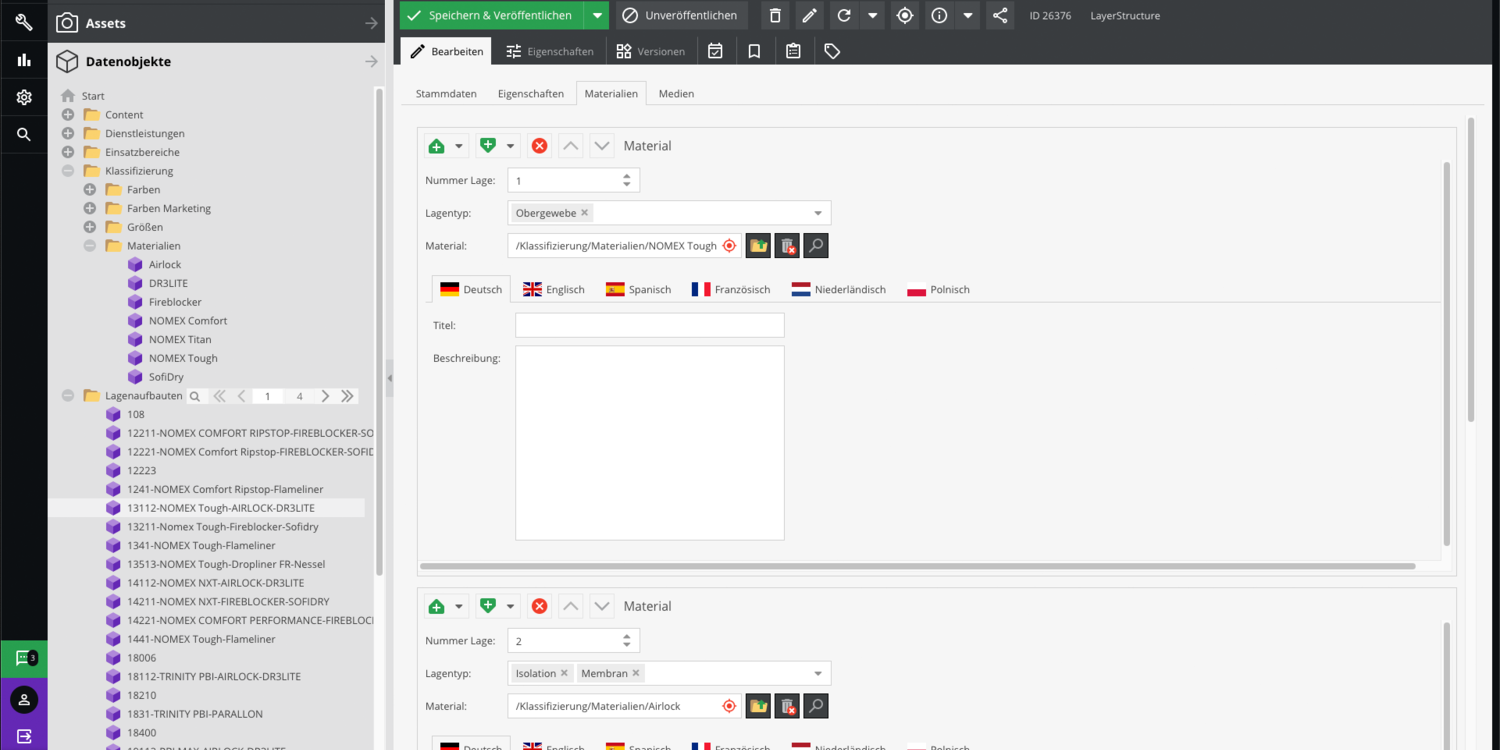Collapse the Klassifizierung folder
The height and width of the screenshot is (750, 1500).
point(68,171)
